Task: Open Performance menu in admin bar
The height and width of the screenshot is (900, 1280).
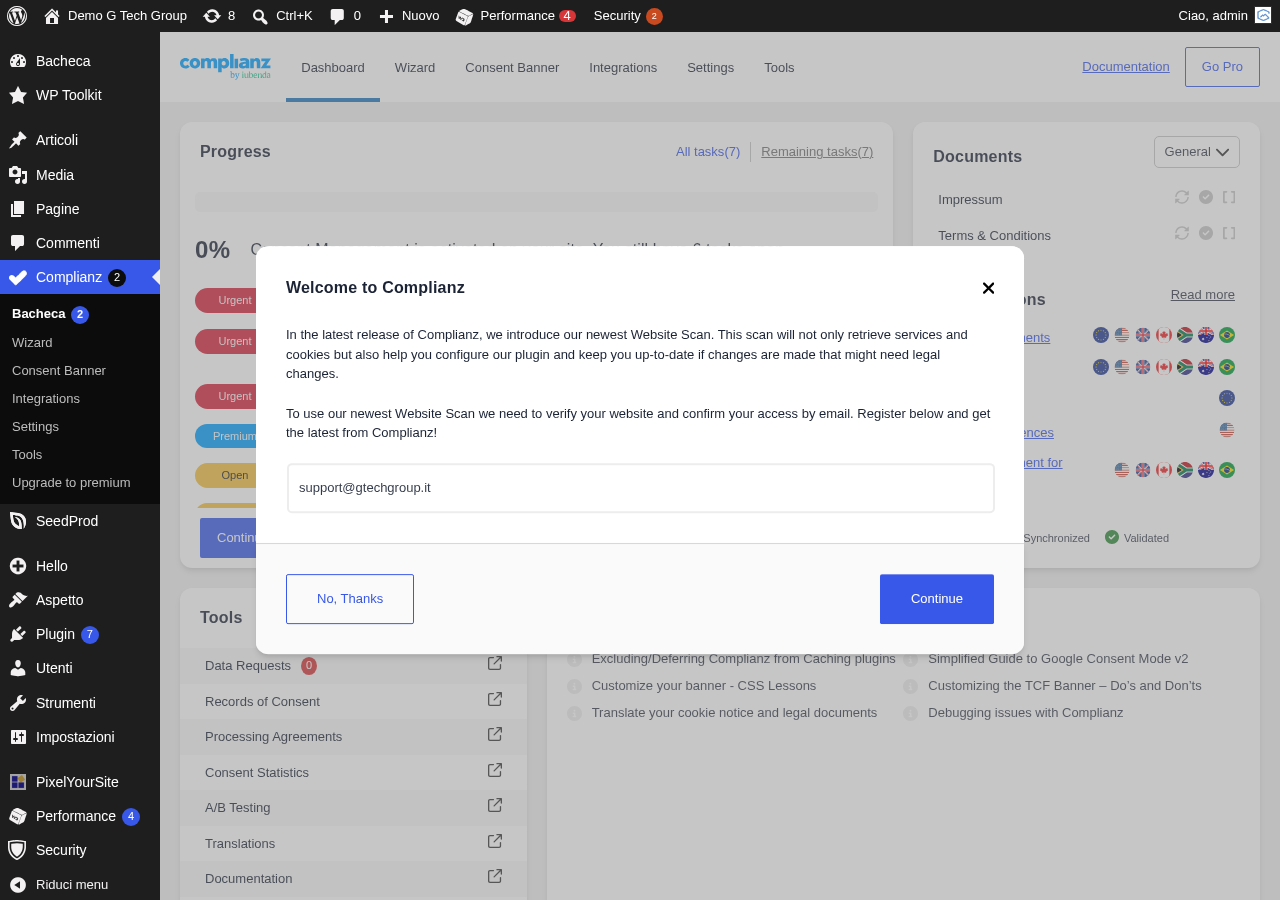Action: point(515,16)
